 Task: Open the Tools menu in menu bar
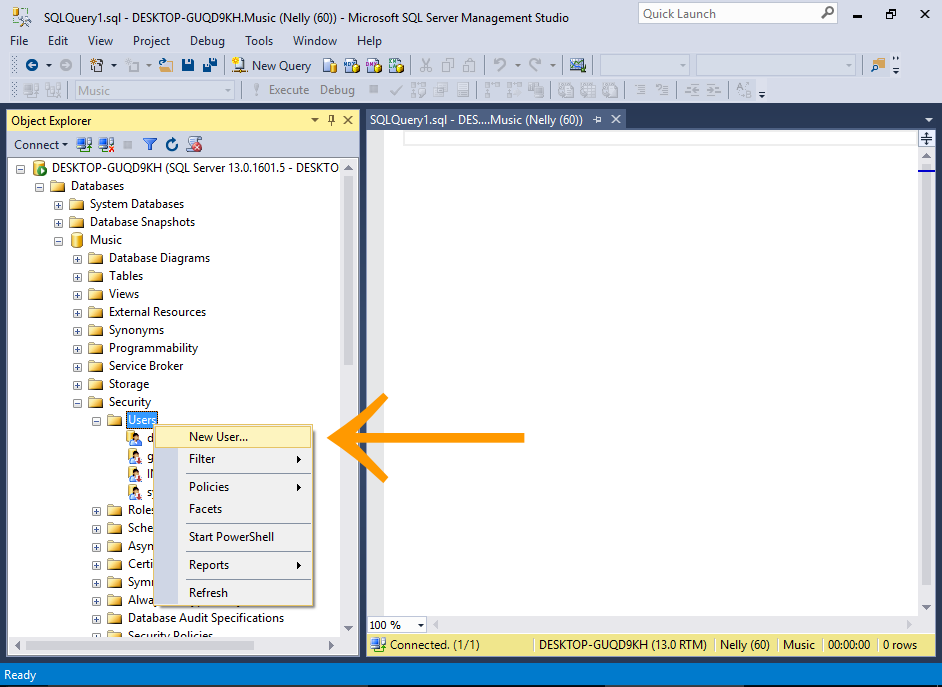tap(259, 41)
